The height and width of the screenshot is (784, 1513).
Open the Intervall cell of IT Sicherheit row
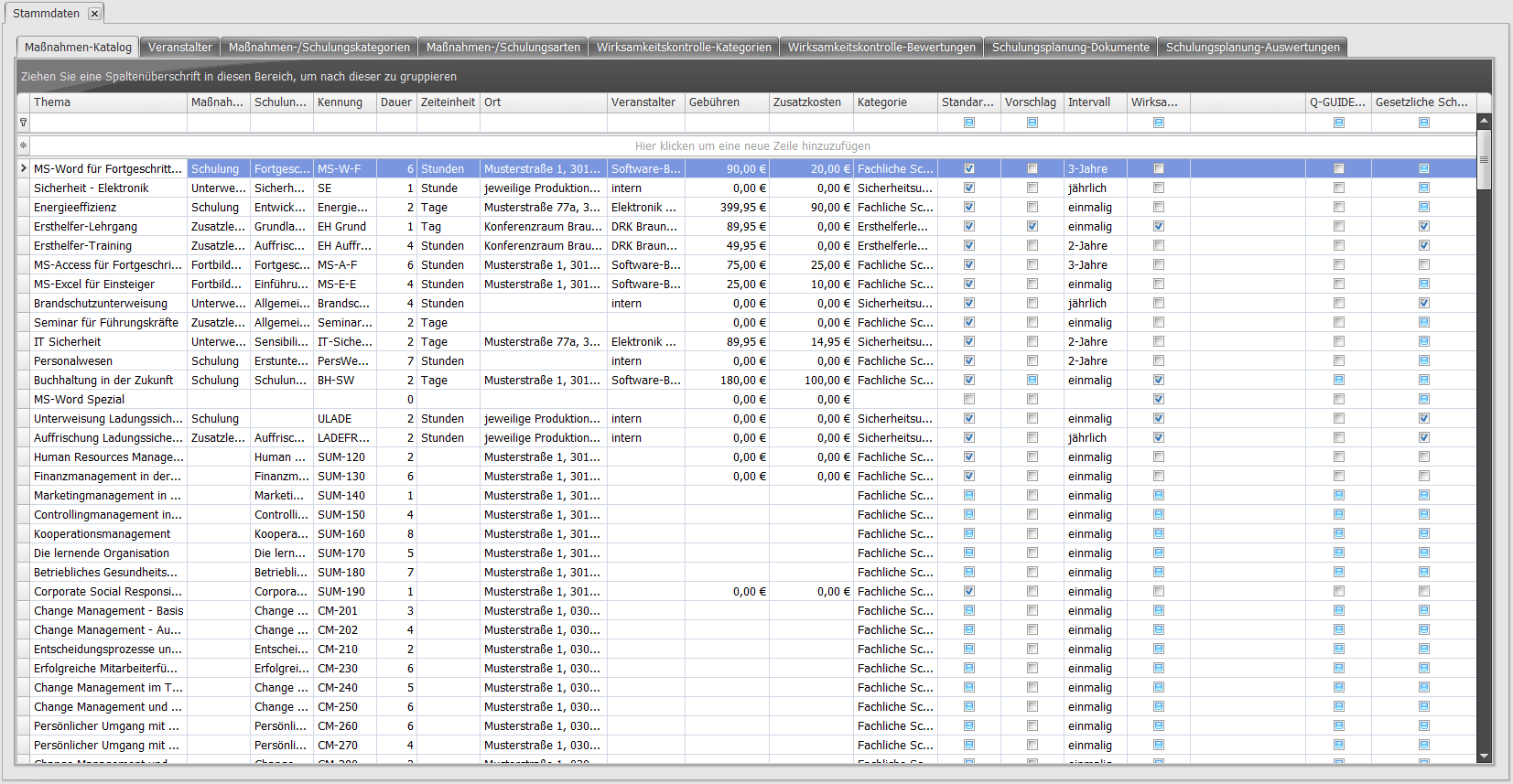(1095, 341)
